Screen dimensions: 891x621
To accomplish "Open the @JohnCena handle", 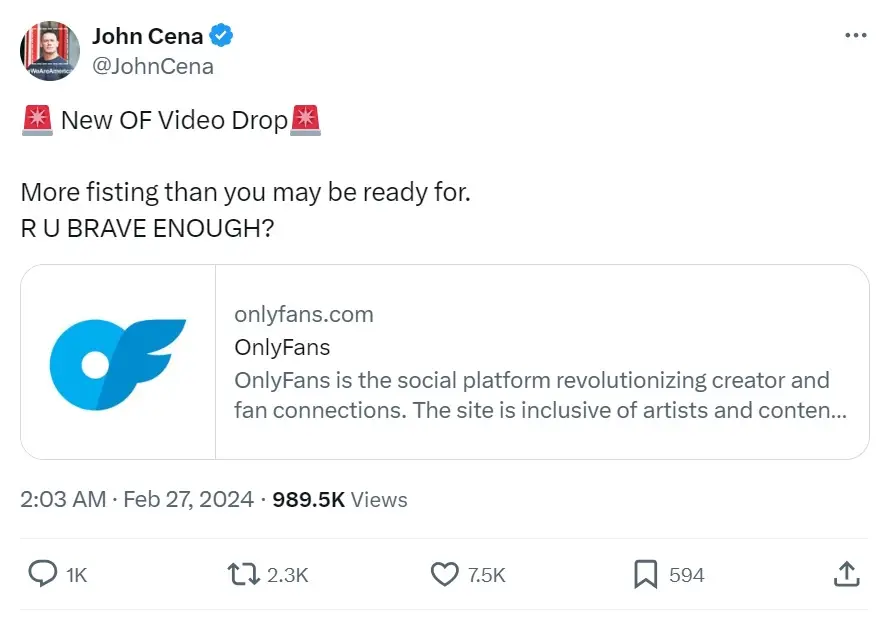I will pyautogui.click(x=153, y=66).
